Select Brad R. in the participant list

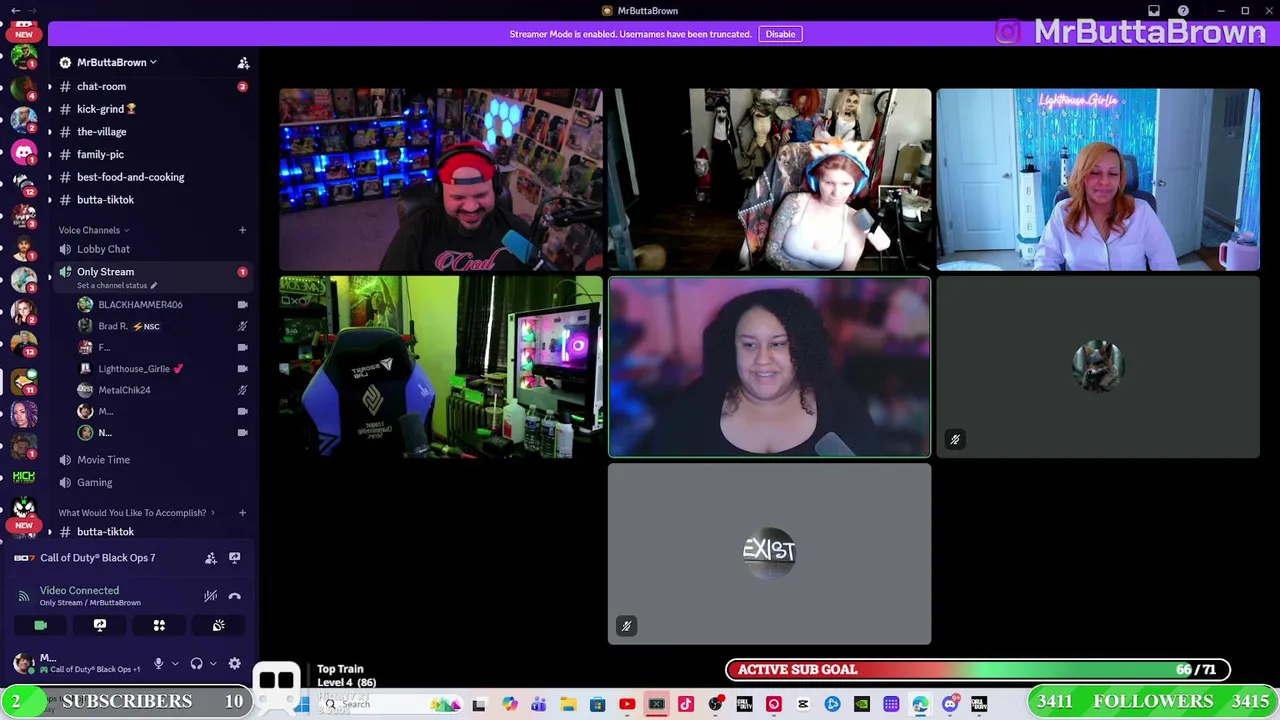coord(163,326)
